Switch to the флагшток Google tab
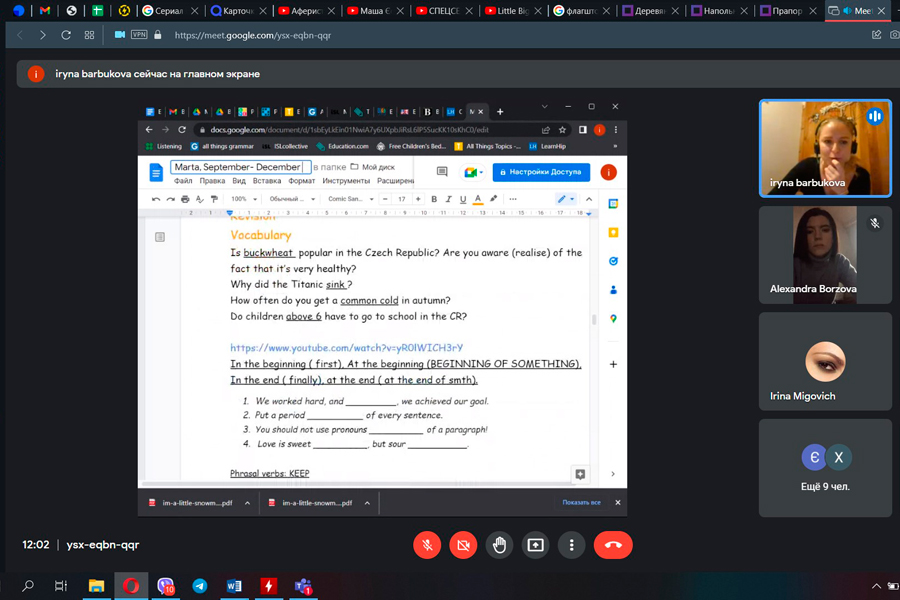Image resolution: width=900 pixels, height=600 pixels. 582,10
